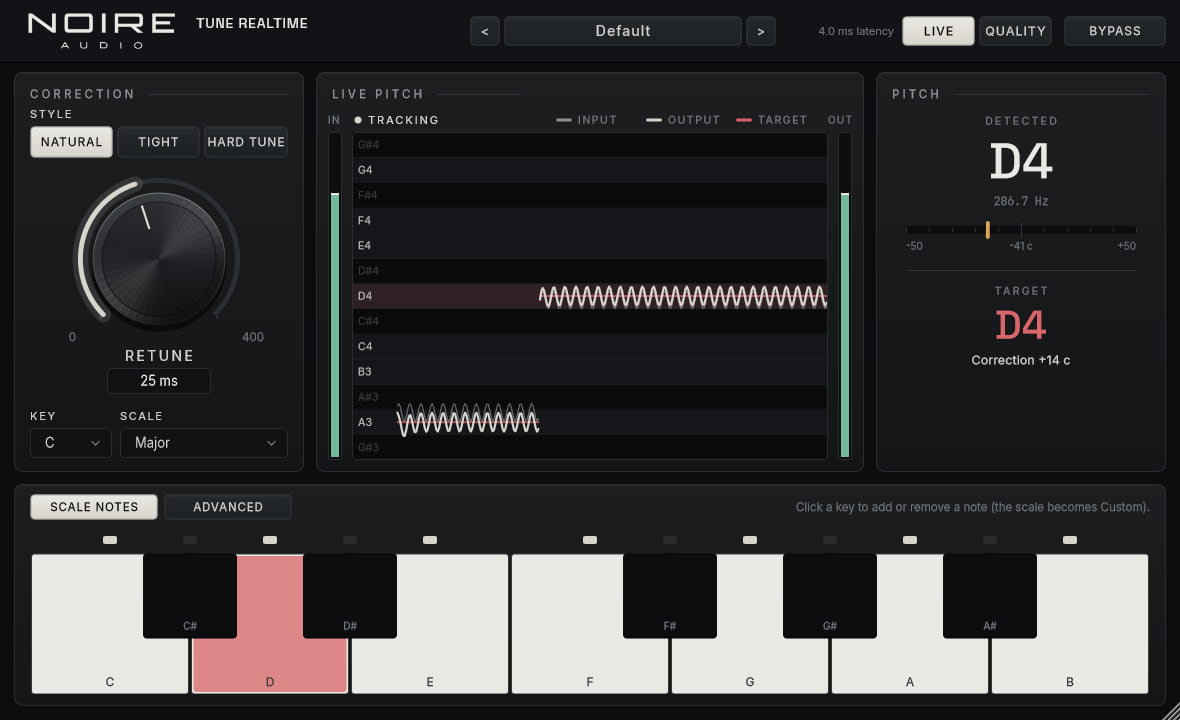1180x720 pixels.
Task: Toggle the indicator above the C key
Action: tap(110, 540)
